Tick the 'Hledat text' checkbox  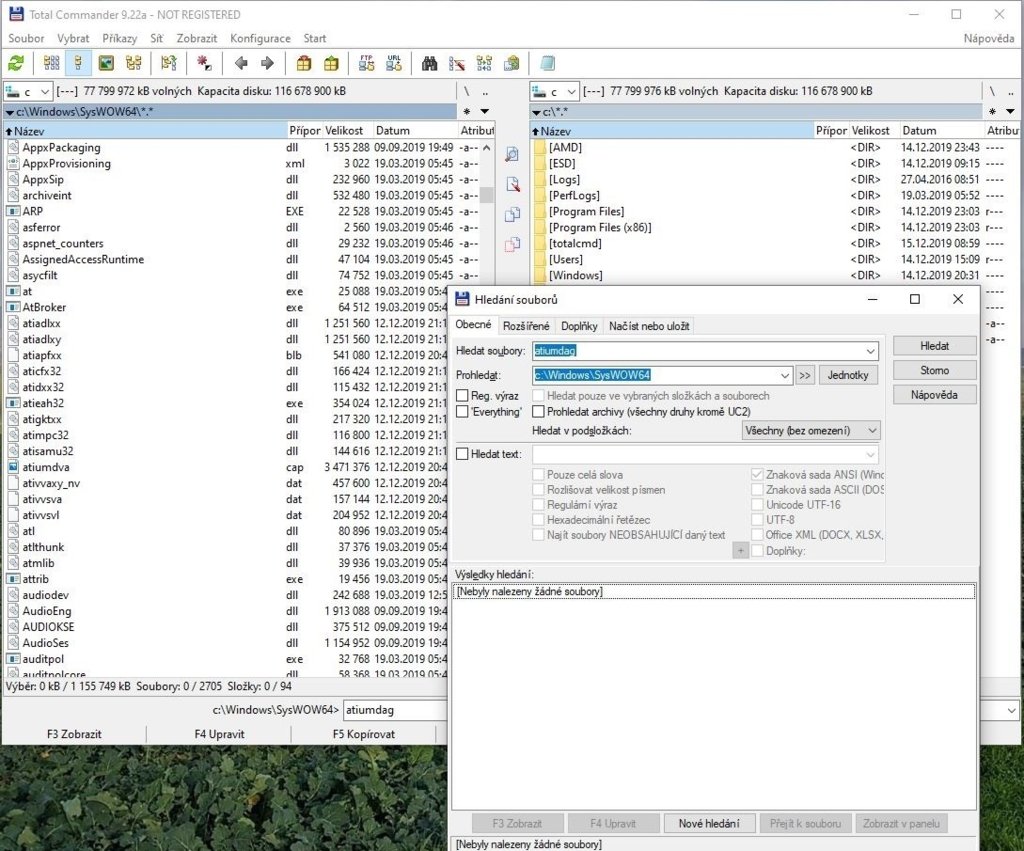pos(462,454)
